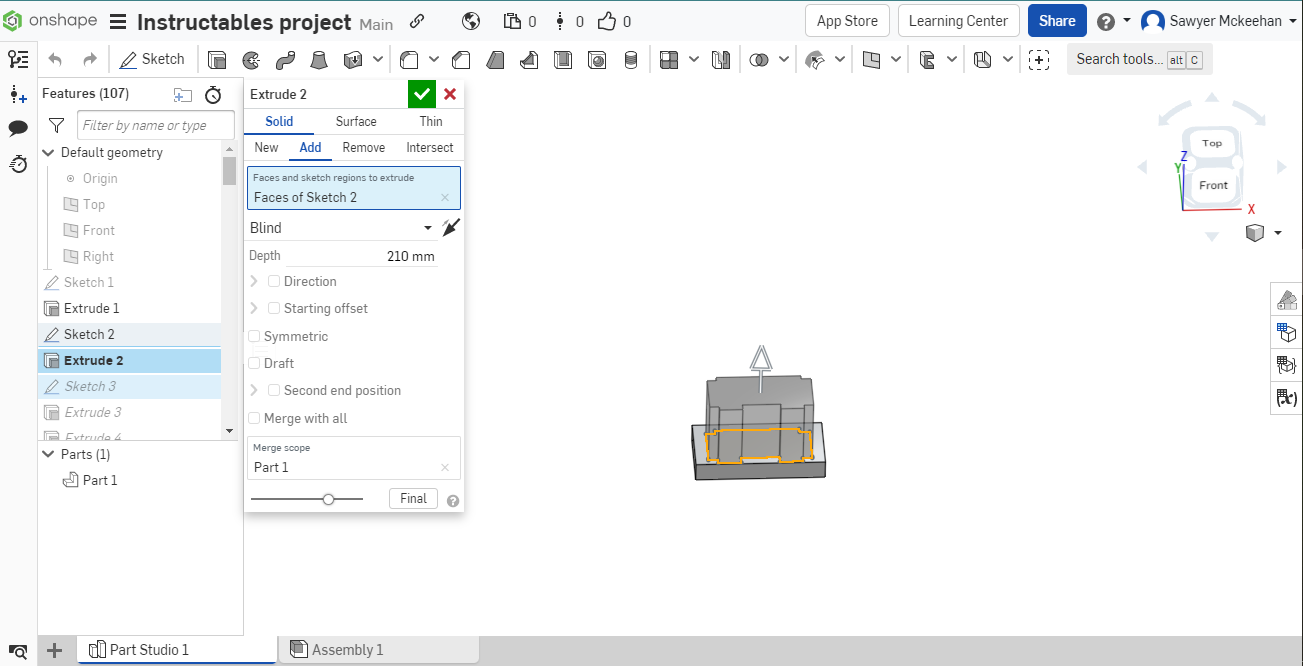Accept Extrude 2 with green checkmark
1303x666 pixels.
pyautogui.click(x=422, y=94)
